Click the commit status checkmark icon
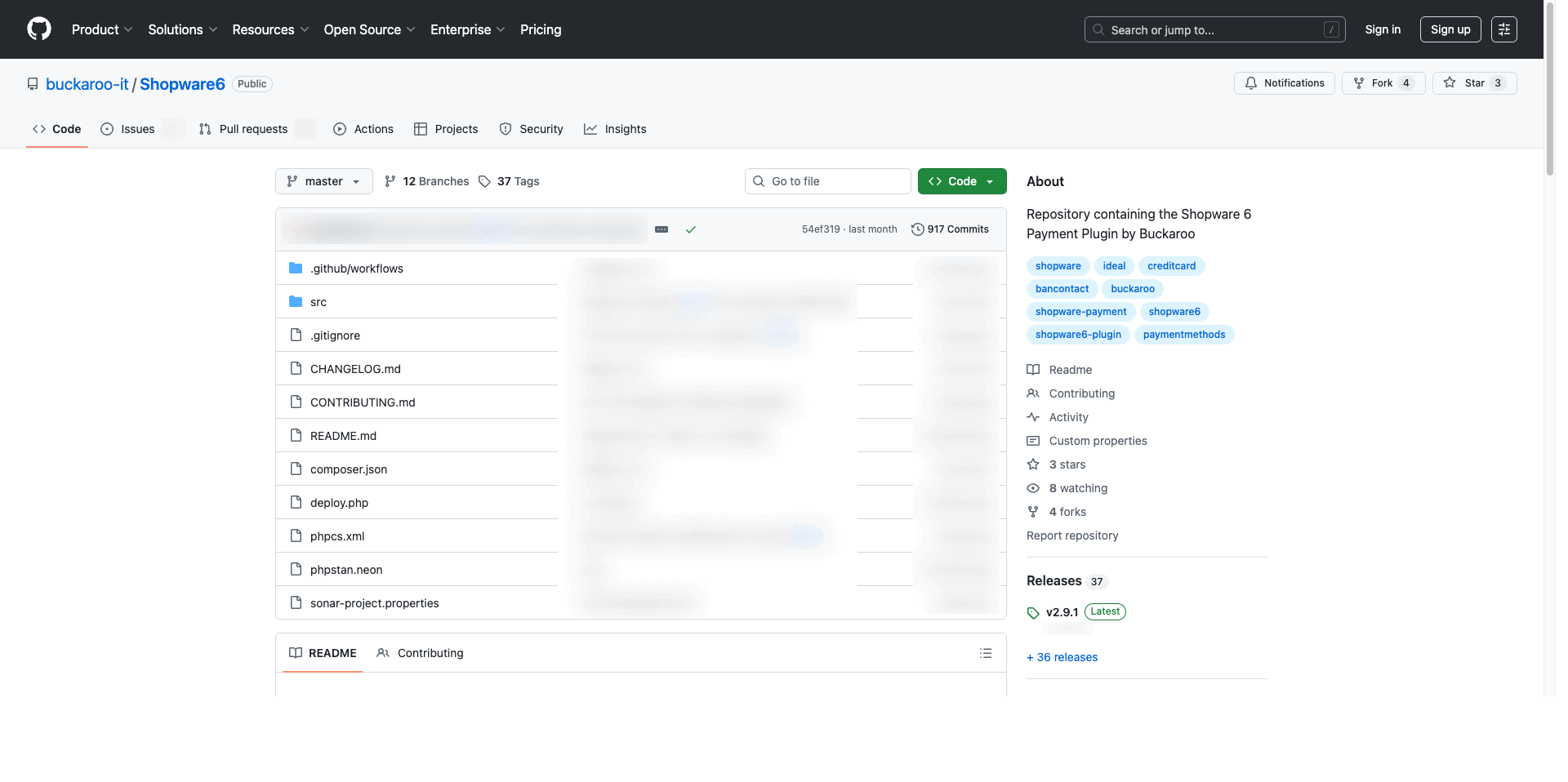The width and height of the screenshot is (1568, 782). (691, 229)
